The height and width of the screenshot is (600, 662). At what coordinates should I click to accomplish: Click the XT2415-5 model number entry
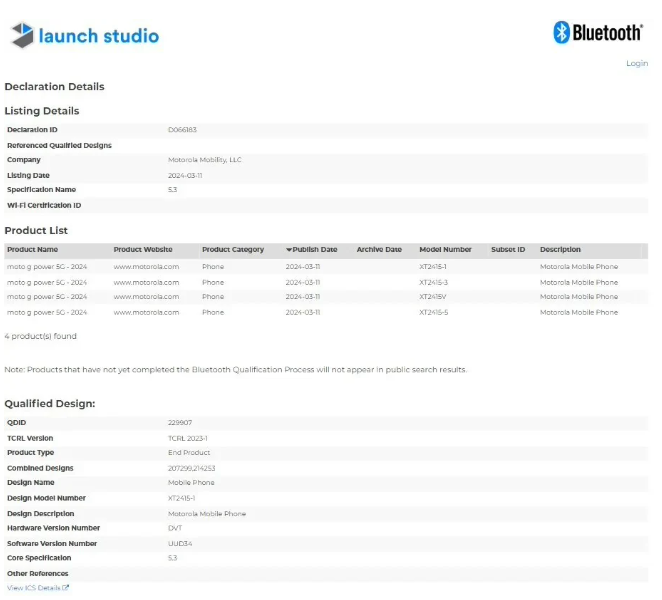[434, 312]
